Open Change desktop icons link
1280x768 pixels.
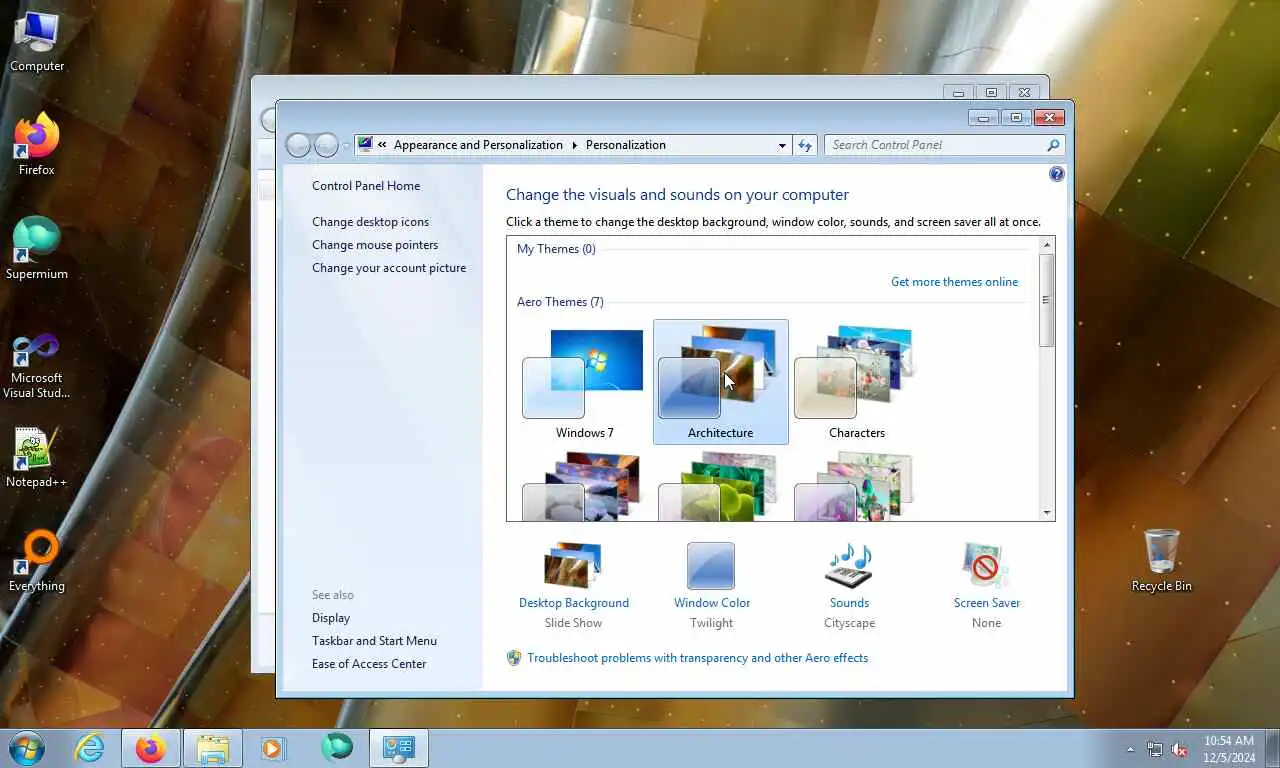pos(370,222)
